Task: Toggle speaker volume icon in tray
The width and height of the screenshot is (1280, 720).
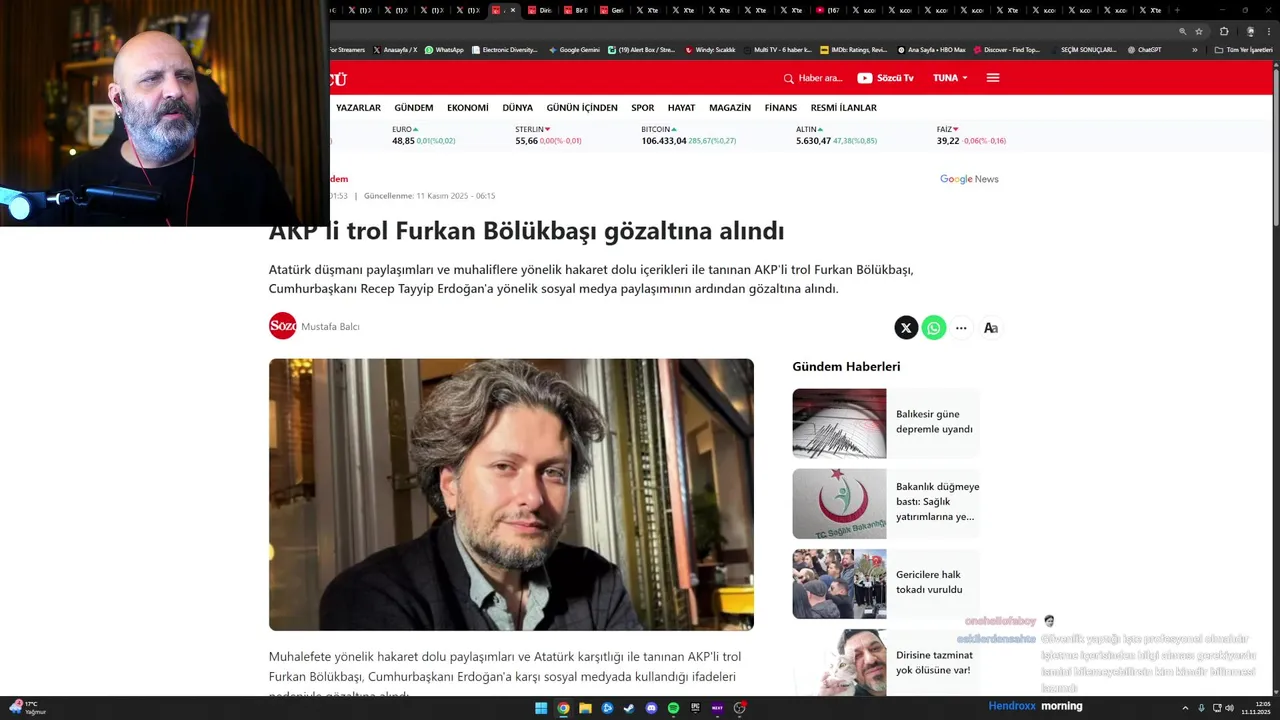Action: click(1229, 708)
